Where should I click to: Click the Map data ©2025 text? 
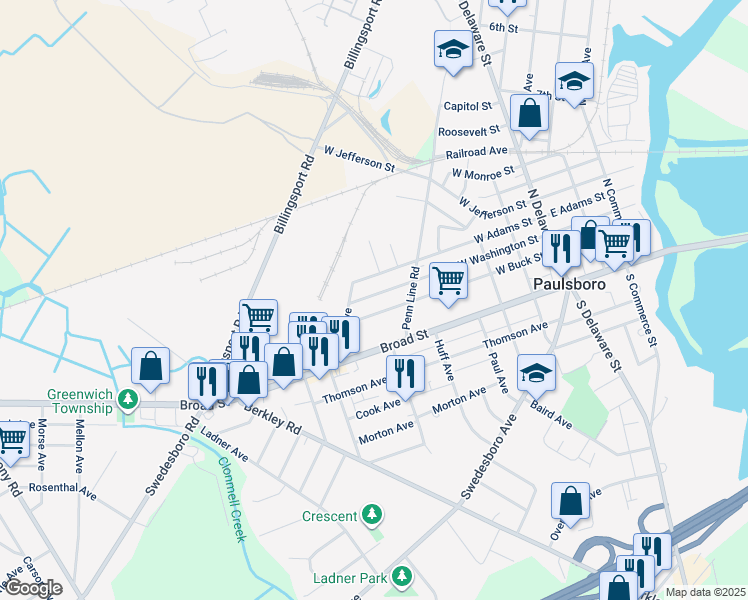pos(706,593)
